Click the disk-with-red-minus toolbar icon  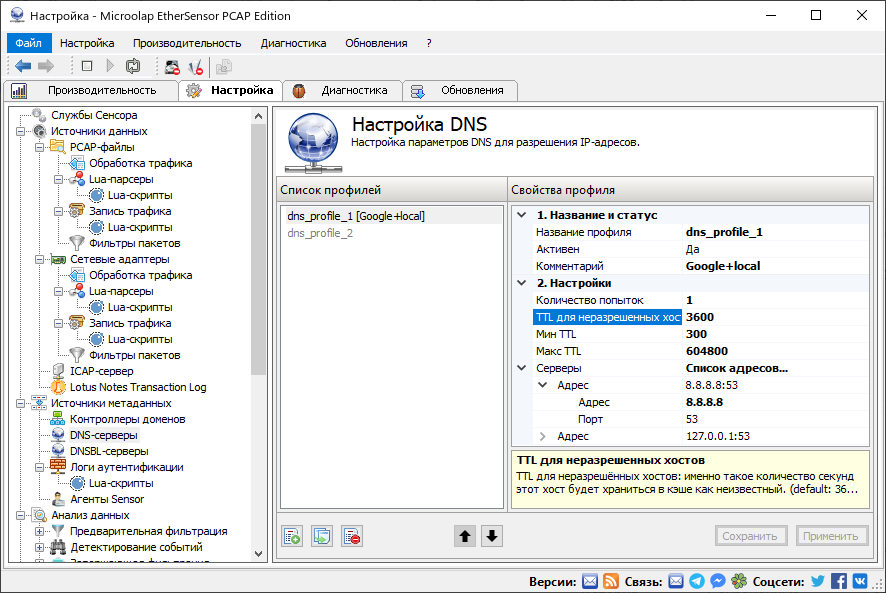pyautogui.click(x=171, y=66)
